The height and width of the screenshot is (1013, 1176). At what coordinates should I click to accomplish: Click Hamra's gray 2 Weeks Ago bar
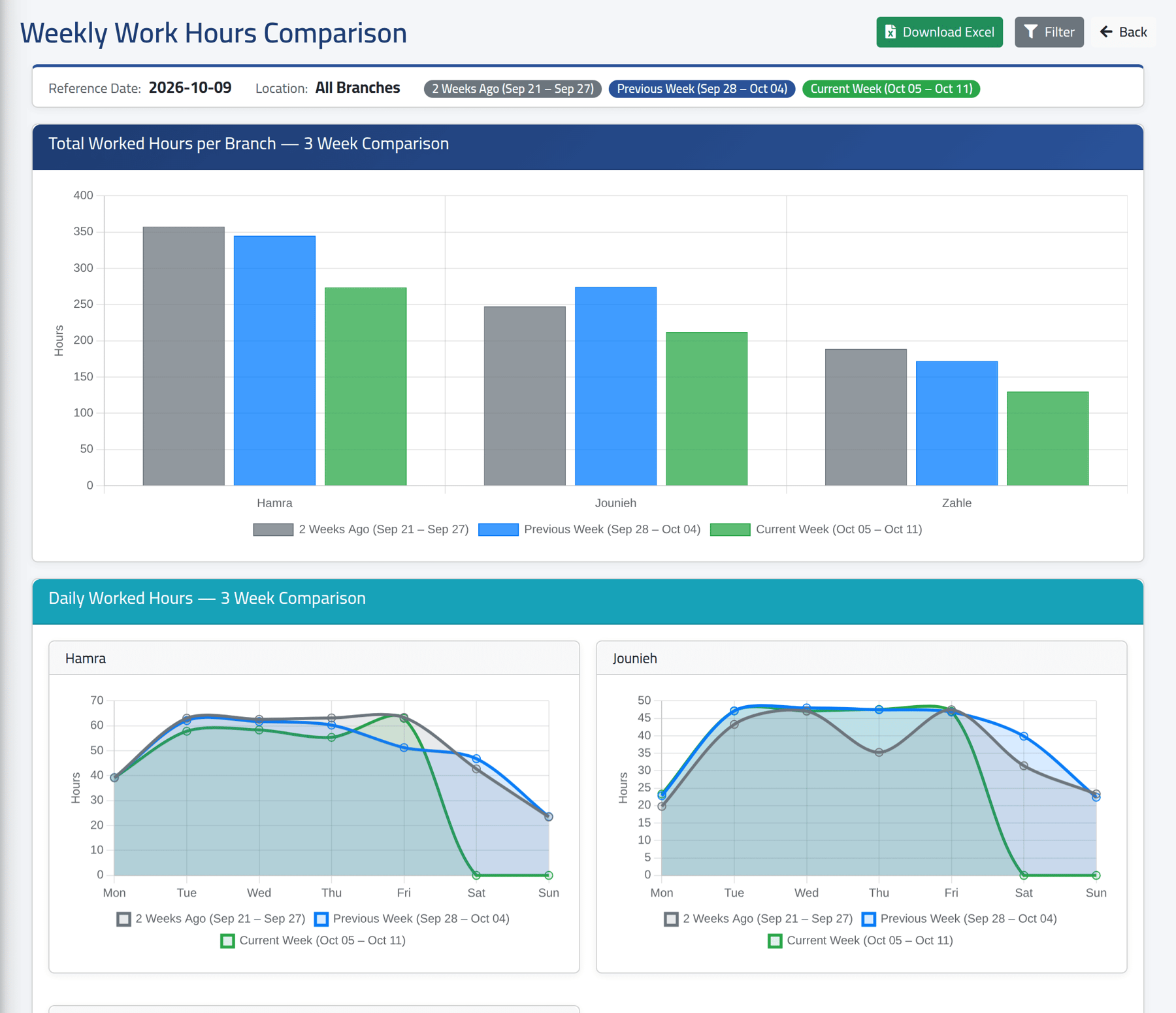click(x=184, y=356)
